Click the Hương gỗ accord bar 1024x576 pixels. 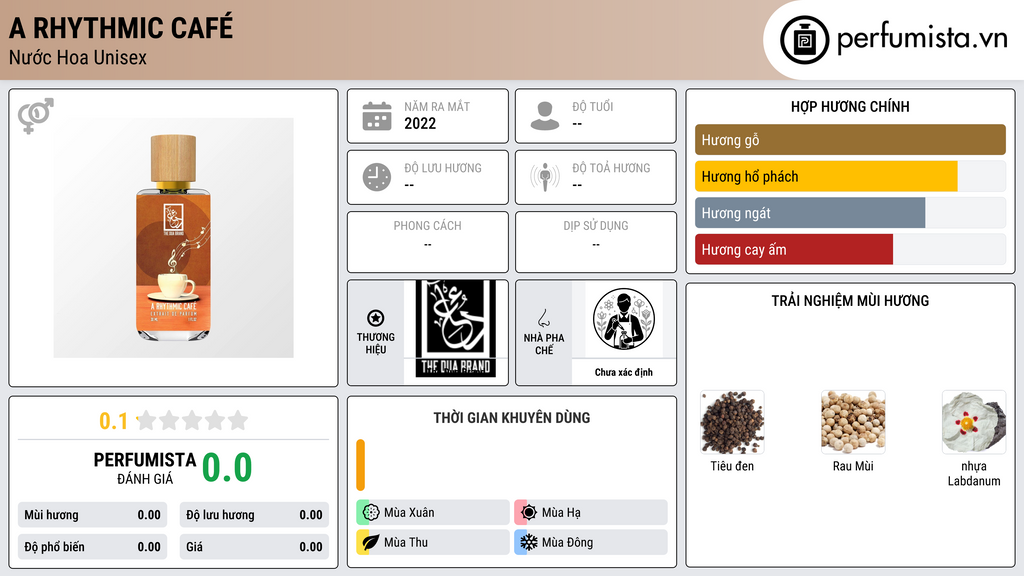(x=850, y=140)
